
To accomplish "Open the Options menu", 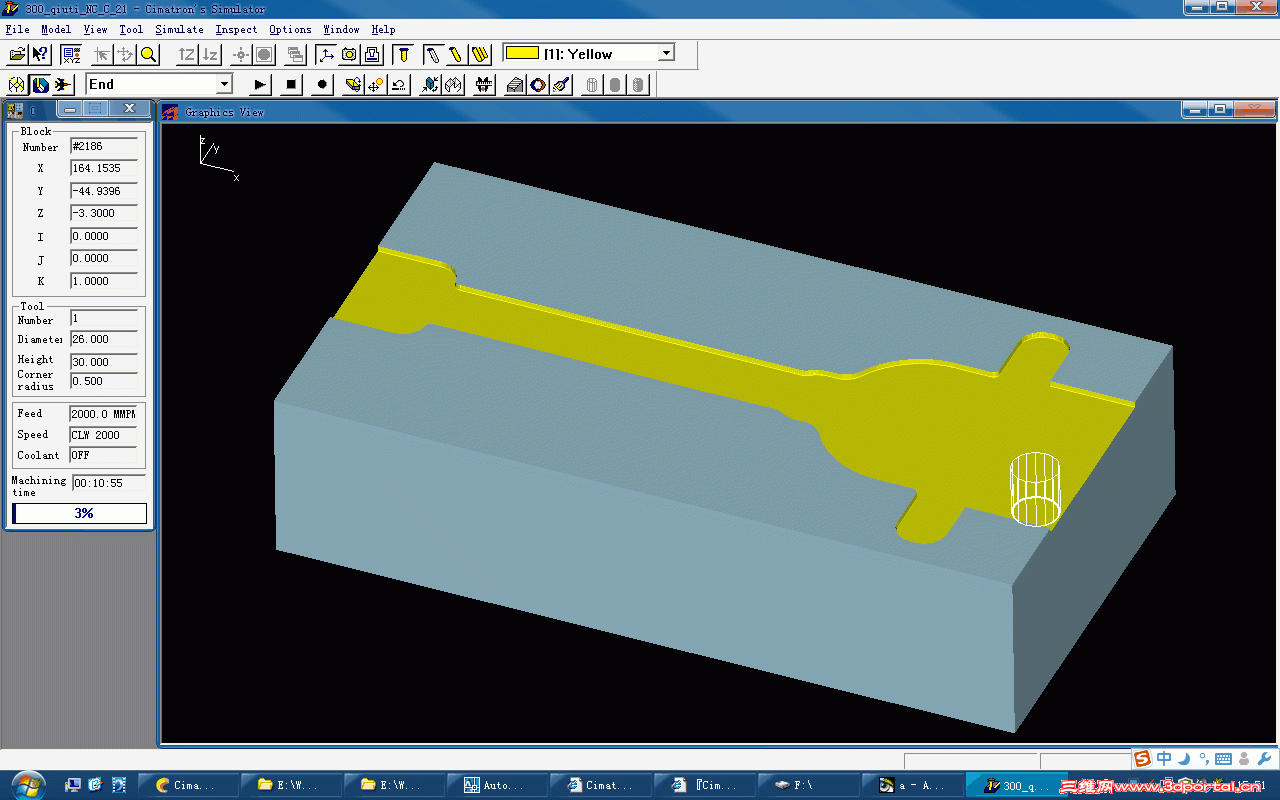I will (290, 30).
